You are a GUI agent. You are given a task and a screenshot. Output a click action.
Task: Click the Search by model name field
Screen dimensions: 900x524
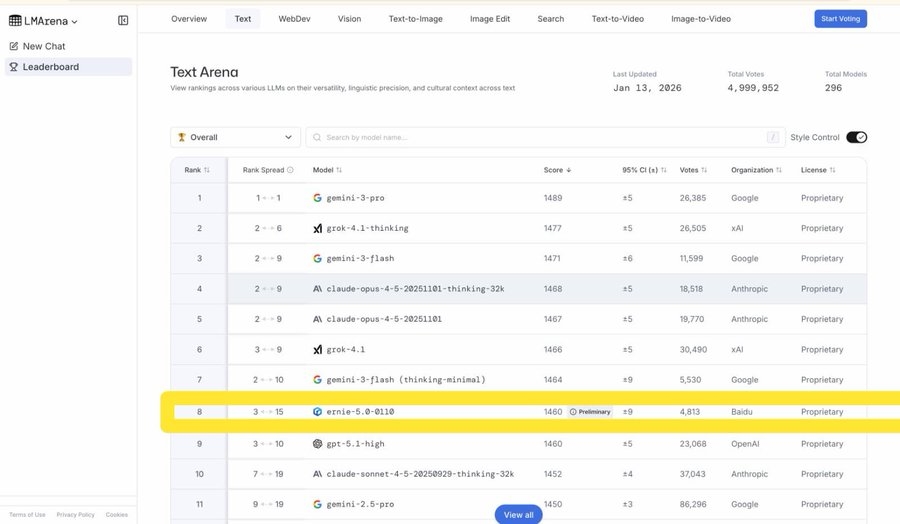(x=540, y=137)
